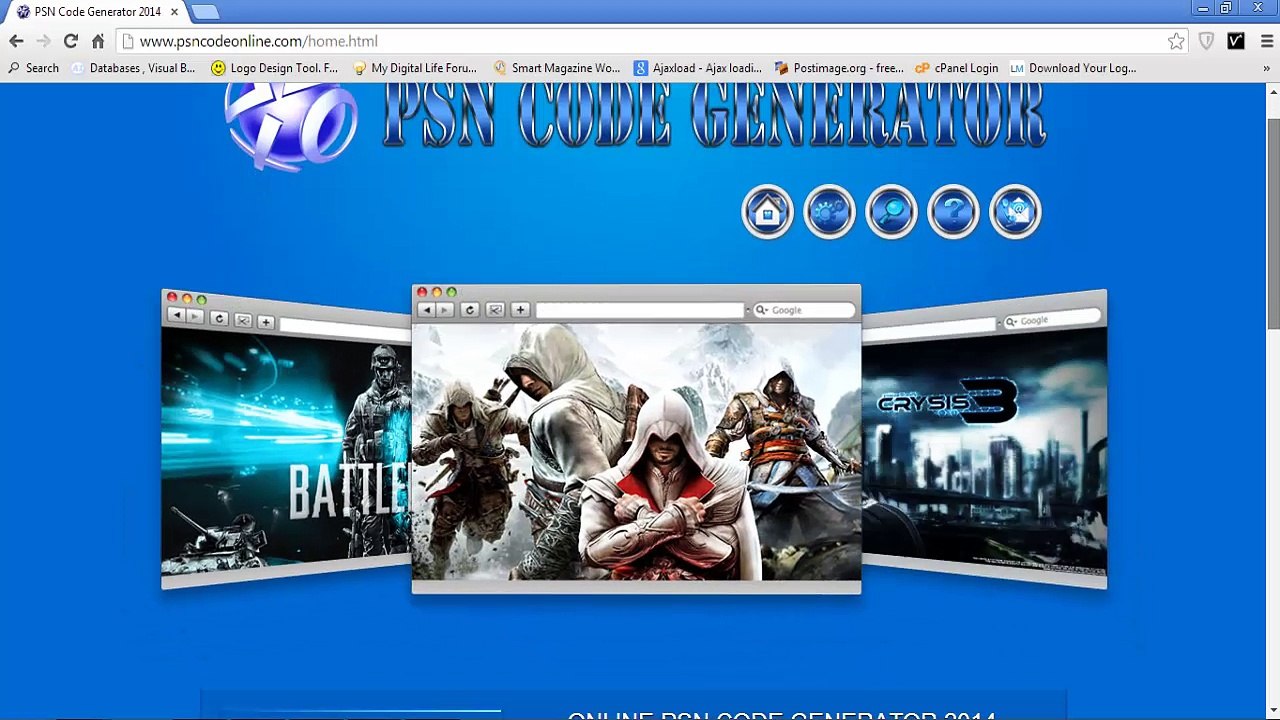
Task: Click the Assassin's Creed center slide image
Action: (x=636, y=451)
